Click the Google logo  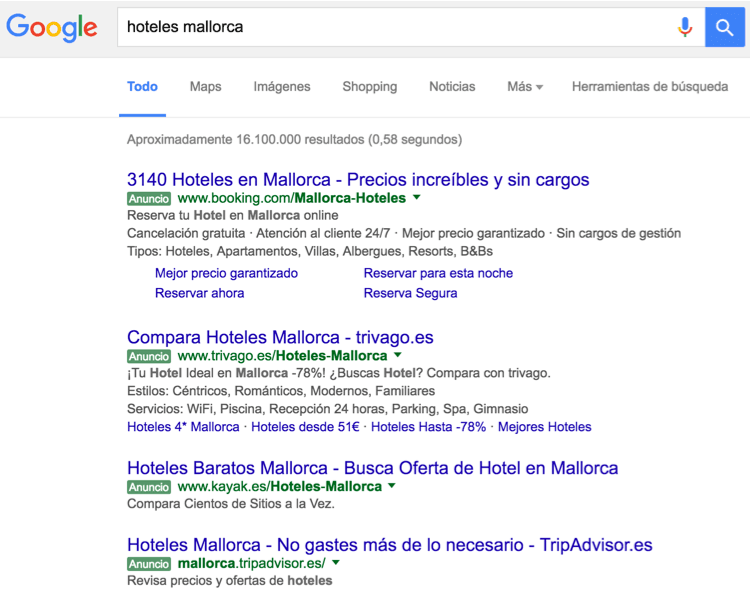click(x=52, y=28)
